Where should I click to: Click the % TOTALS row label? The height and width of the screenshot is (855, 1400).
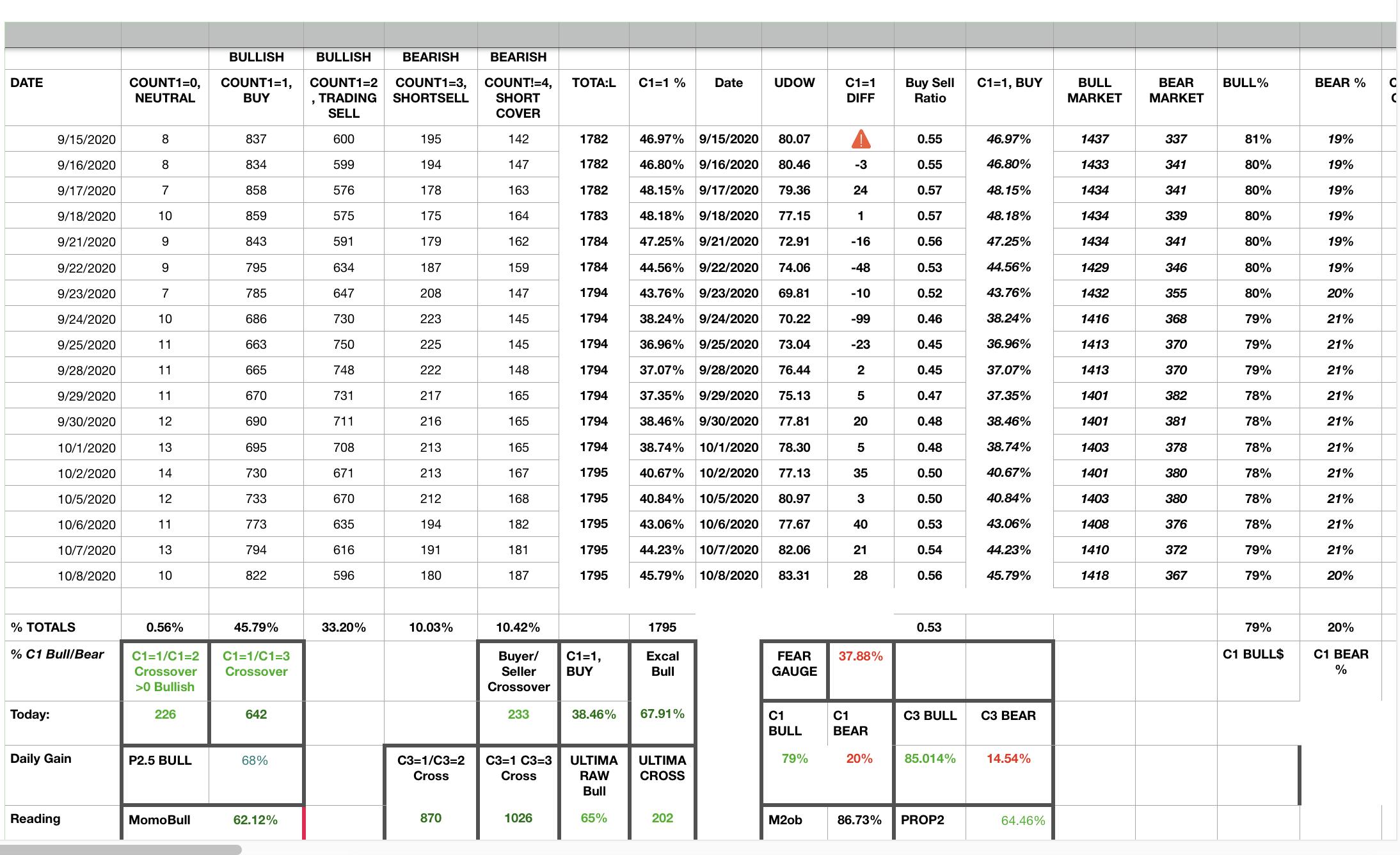(43, 627)
